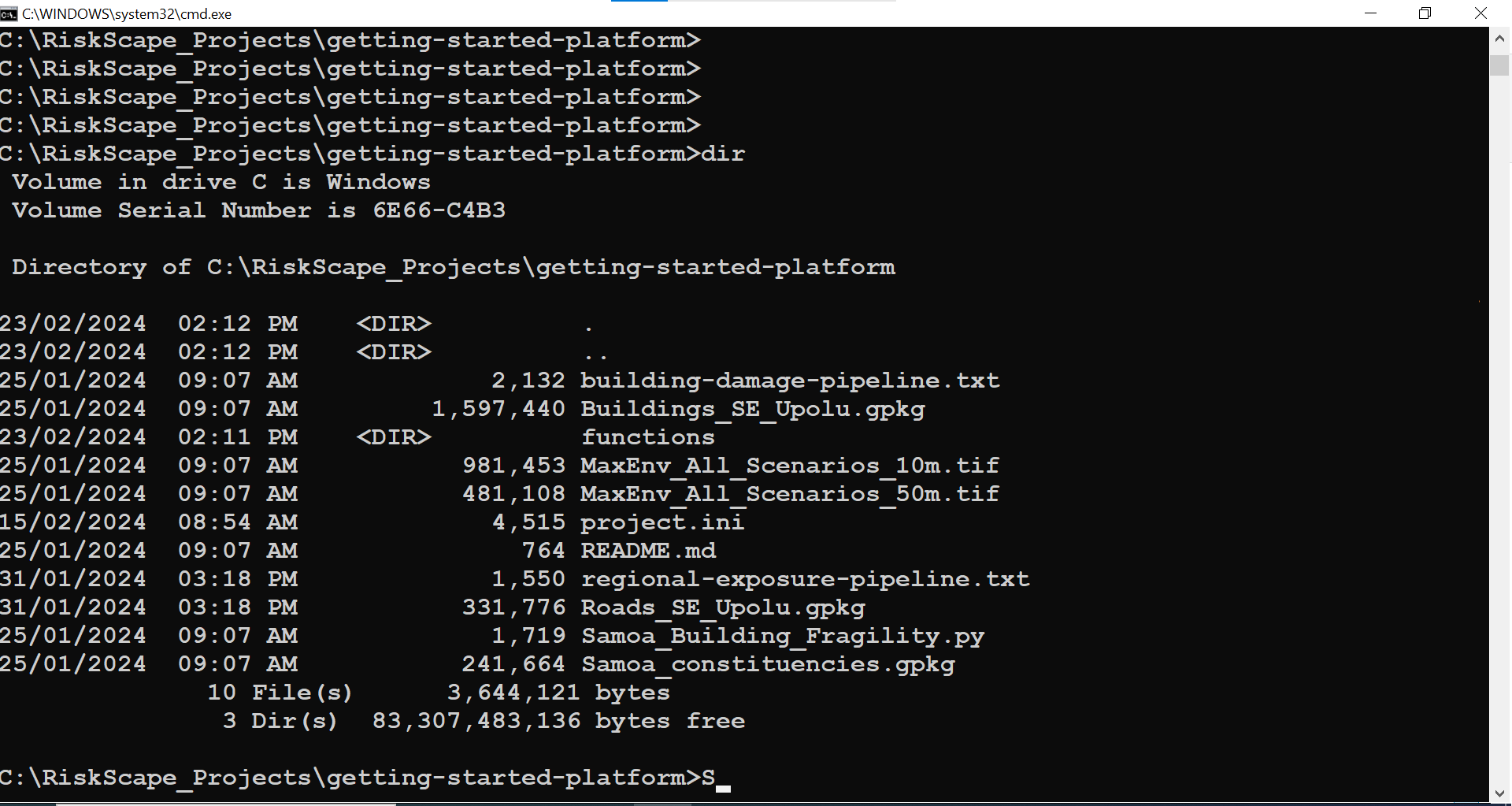
Task: Click the 3,644,121 bytes total
Action: [x=558, y=693]
